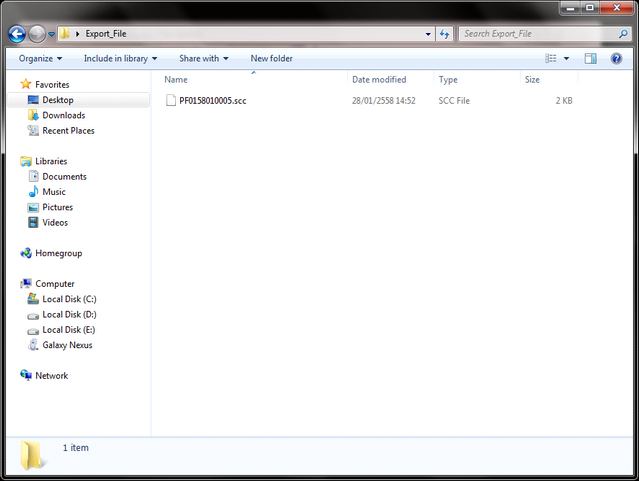Viewport: 639px width, 481px height.
Task: Open the Organize menu
Action: pyautogui.click(x=40, y=58)
